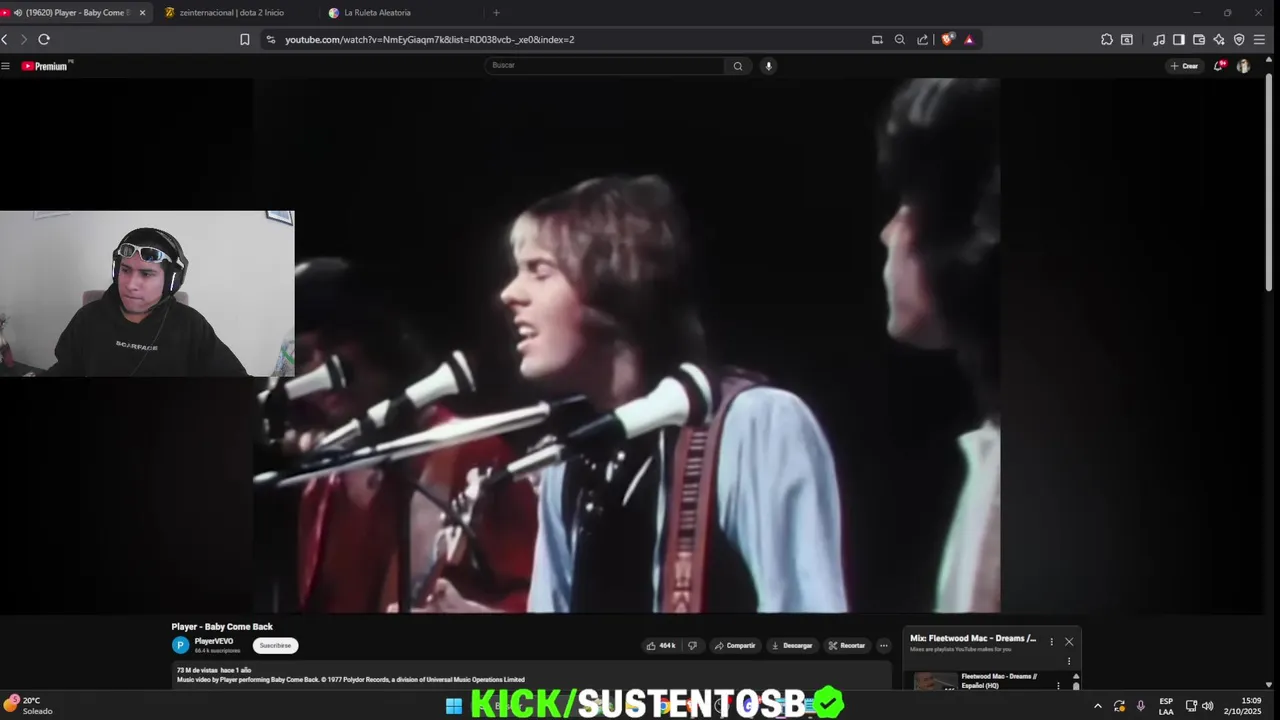Switch the ESP LAA keyboard language
This screenshot has width=1280, height=720.
coord(1166,706)
